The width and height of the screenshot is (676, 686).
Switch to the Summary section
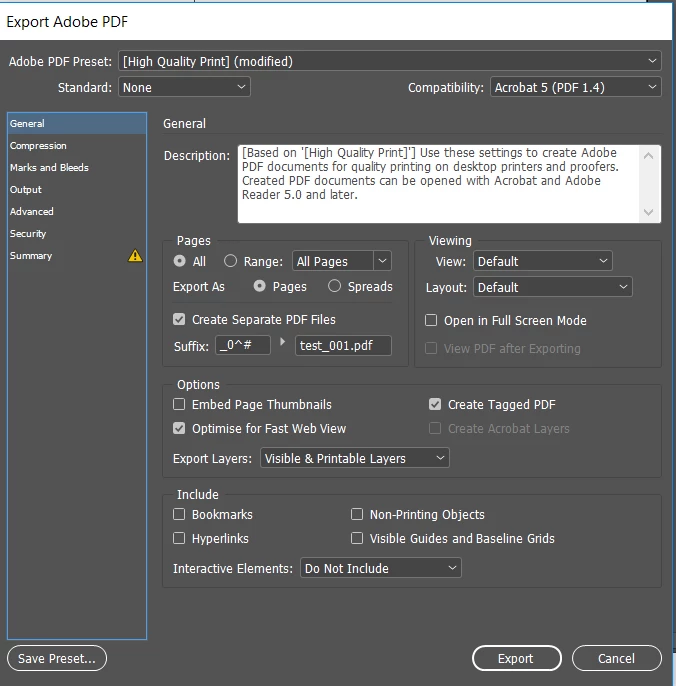77,256
